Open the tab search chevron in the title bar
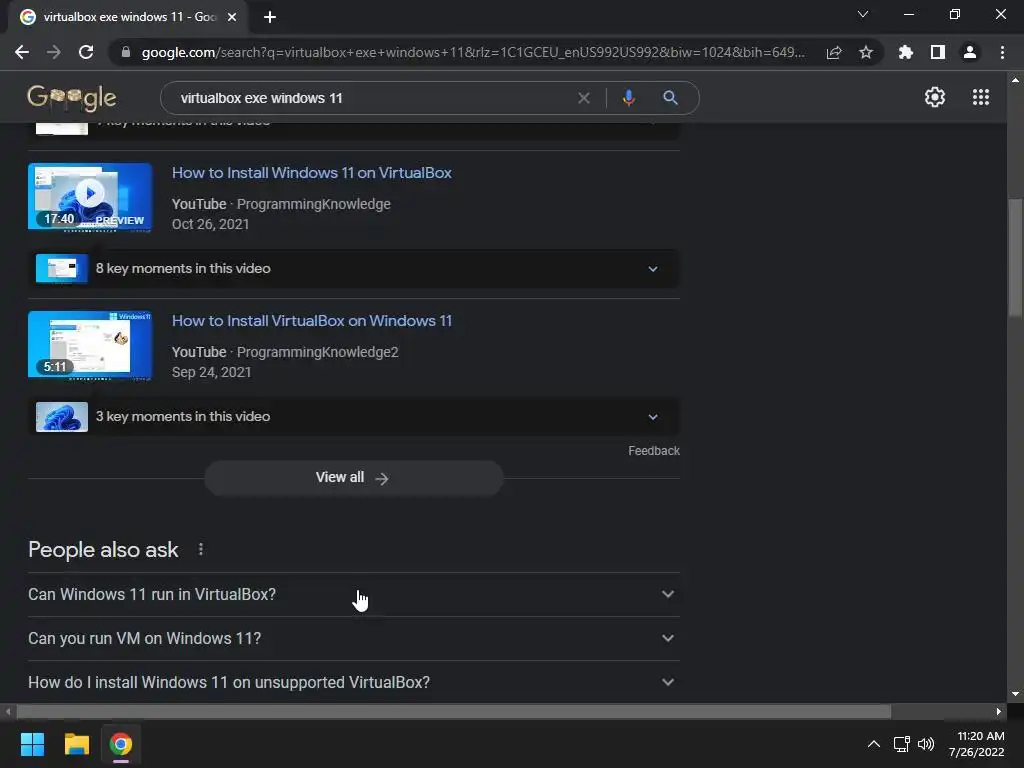Image resolution: width=1024 pixels, height=768 pixels. (x=863, y=14)
